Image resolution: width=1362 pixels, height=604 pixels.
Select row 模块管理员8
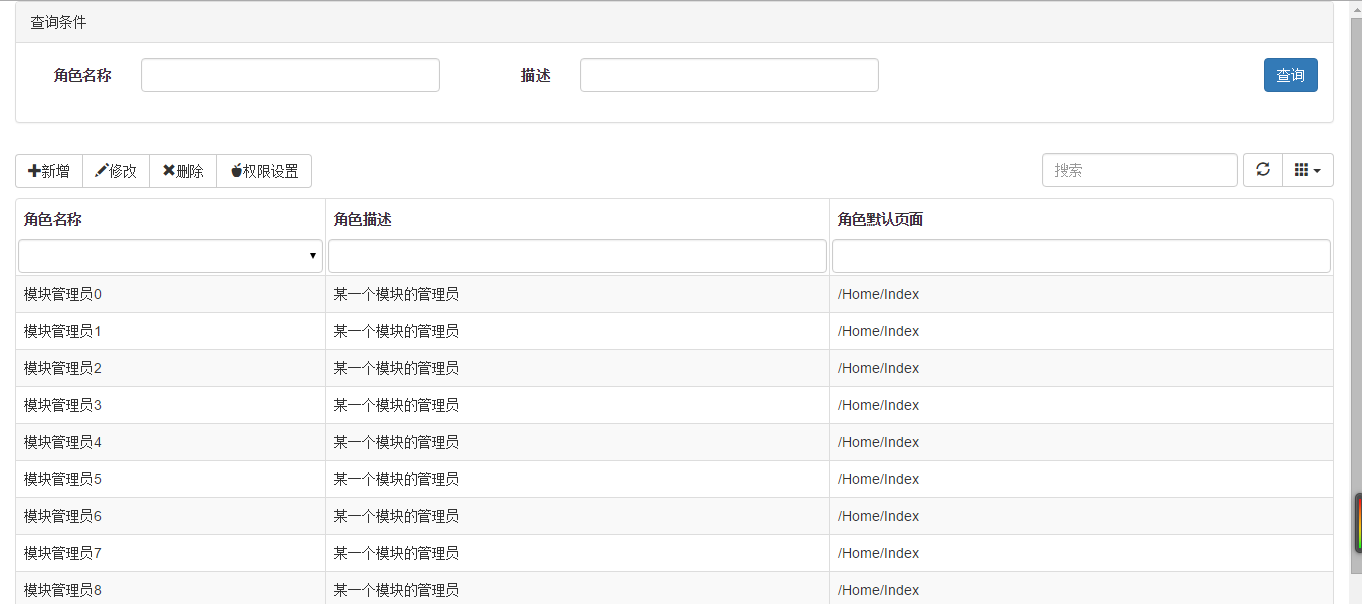674,588
